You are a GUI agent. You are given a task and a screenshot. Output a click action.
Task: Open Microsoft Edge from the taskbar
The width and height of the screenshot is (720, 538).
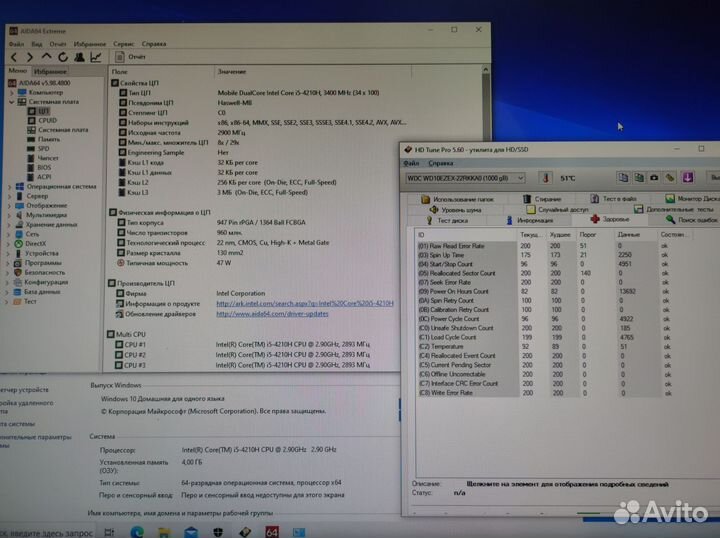[137, 532]
